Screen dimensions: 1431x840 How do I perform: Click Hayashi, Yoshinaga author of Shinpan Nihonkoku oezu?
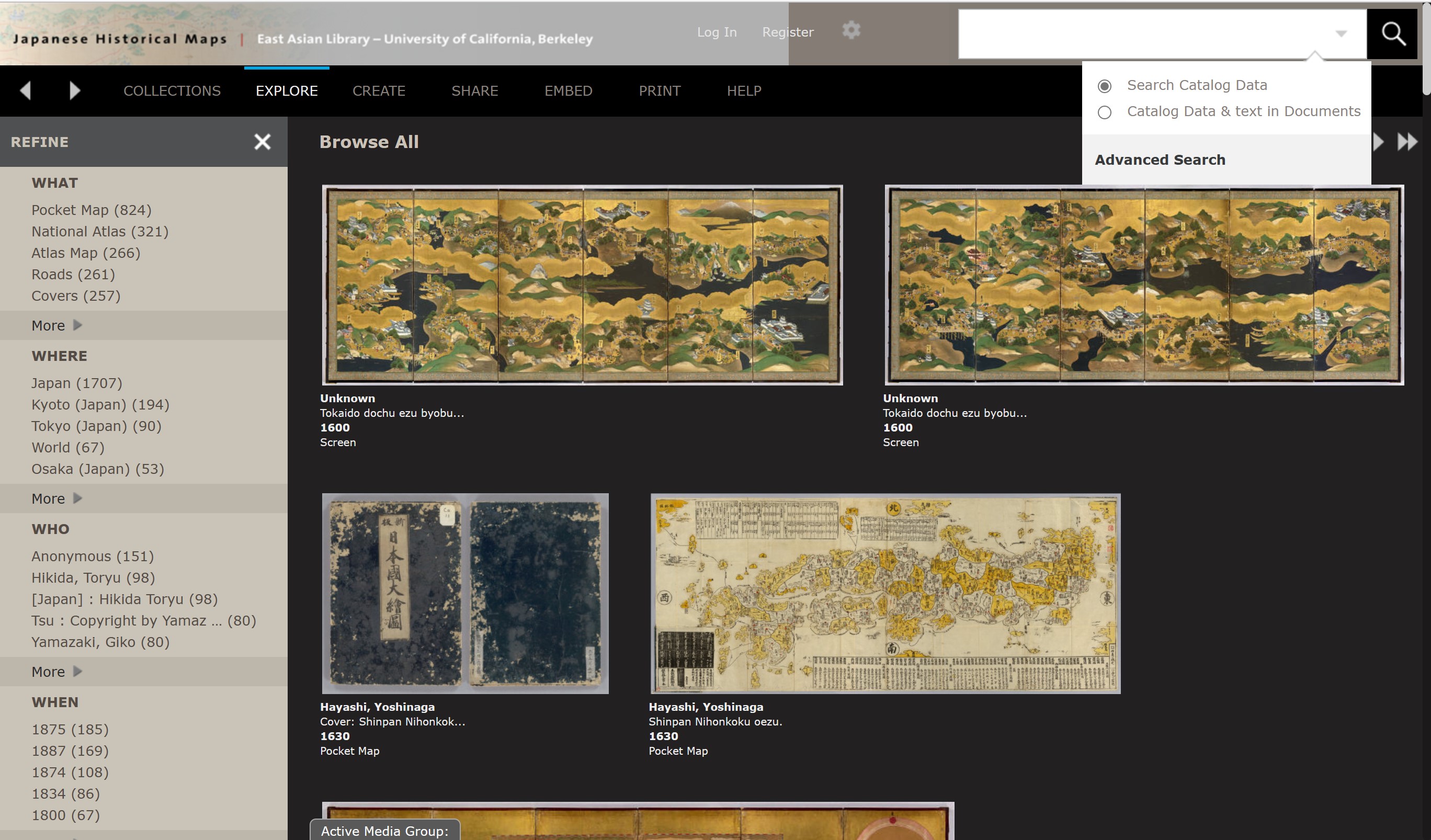pyautogui.click(x=706, y=707)
